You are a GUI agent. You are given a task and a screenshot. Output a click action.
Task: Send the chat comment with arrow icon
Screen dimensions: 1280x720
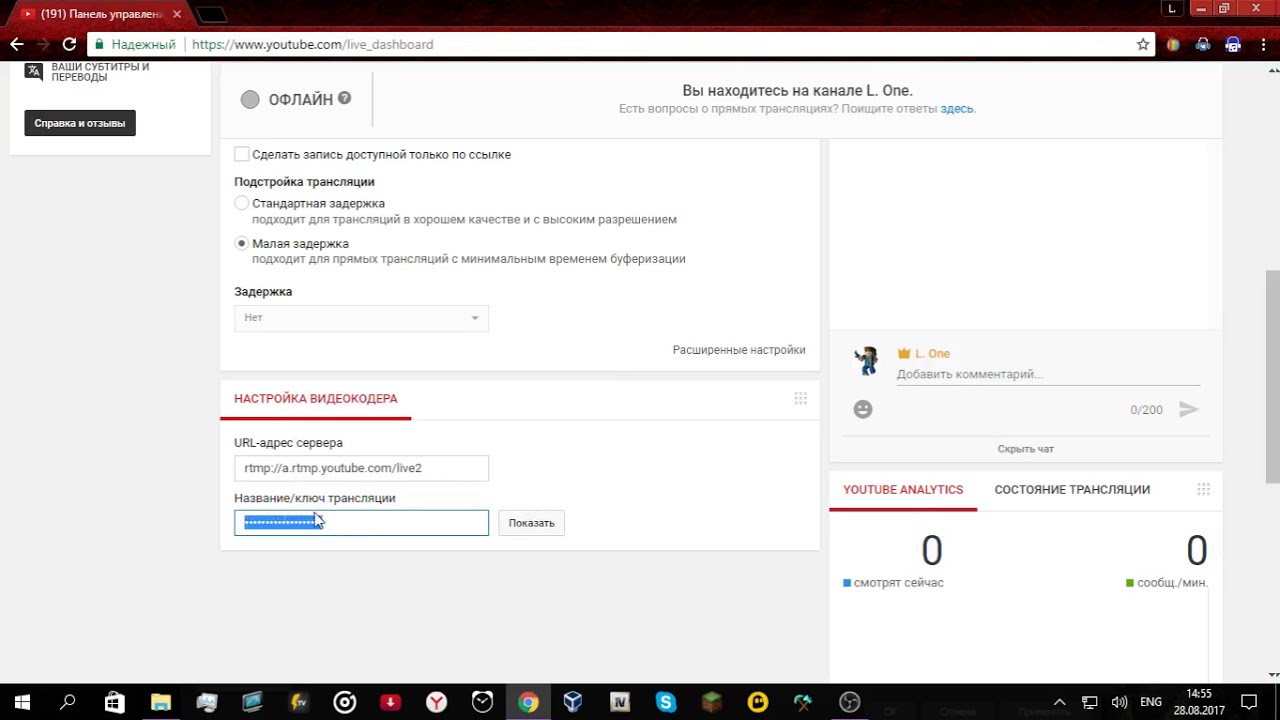(x=1188, y=409)
